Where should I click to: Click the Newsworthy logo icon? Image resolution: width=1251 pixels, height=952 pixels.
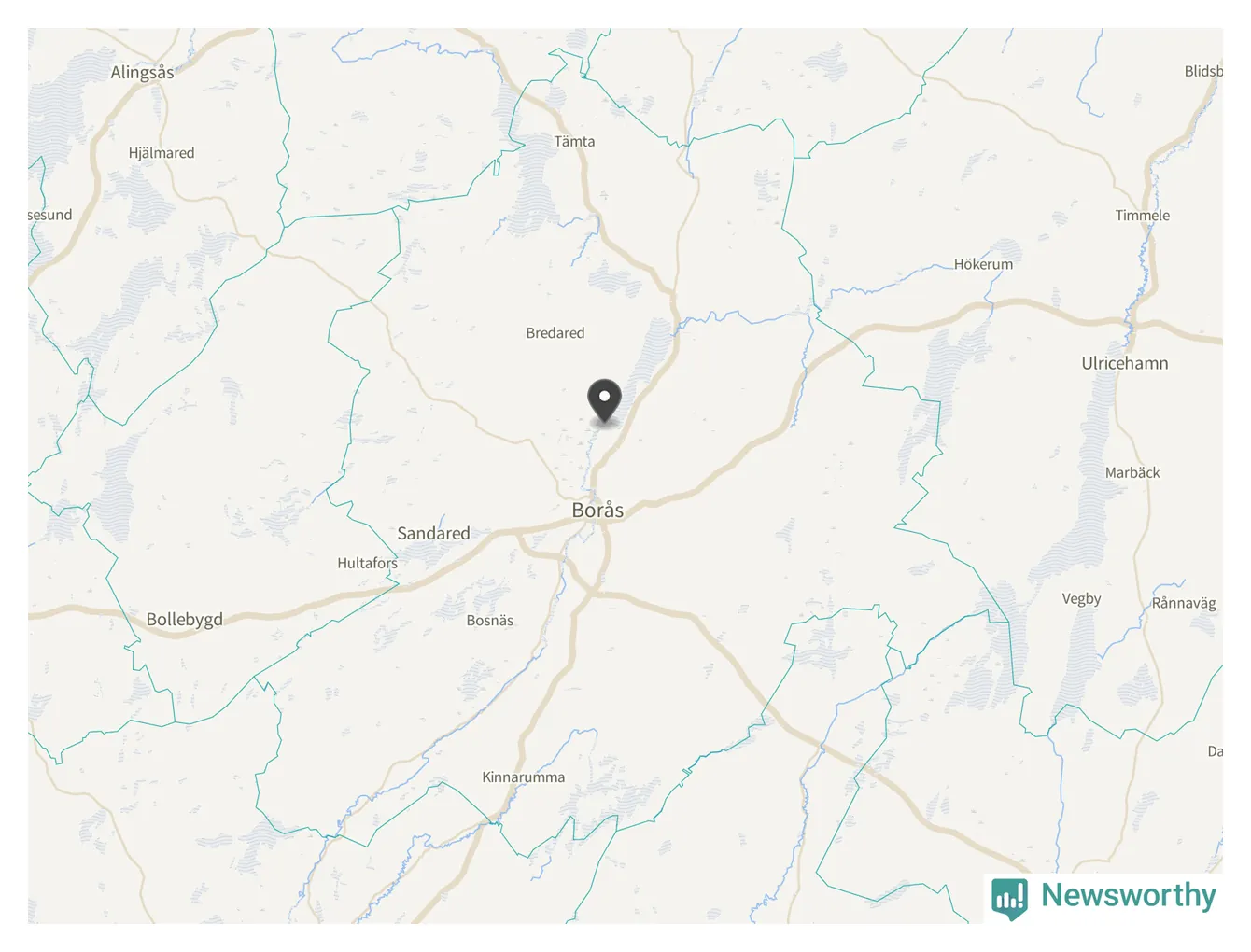click(1009, 899)
